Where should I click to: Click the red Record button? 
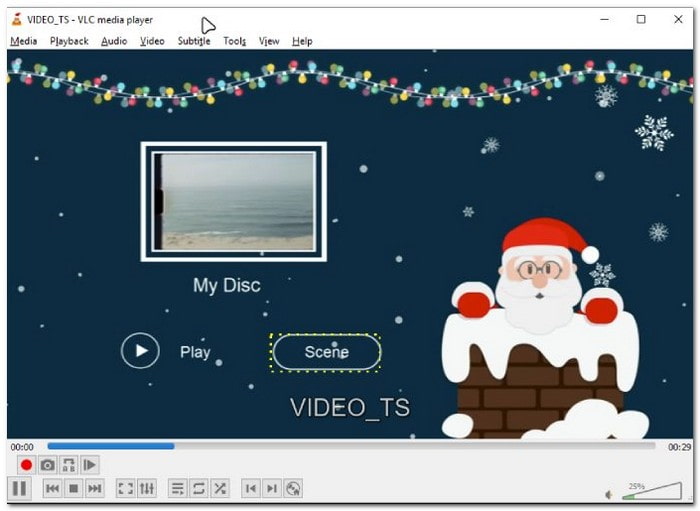tap(26, 465)
